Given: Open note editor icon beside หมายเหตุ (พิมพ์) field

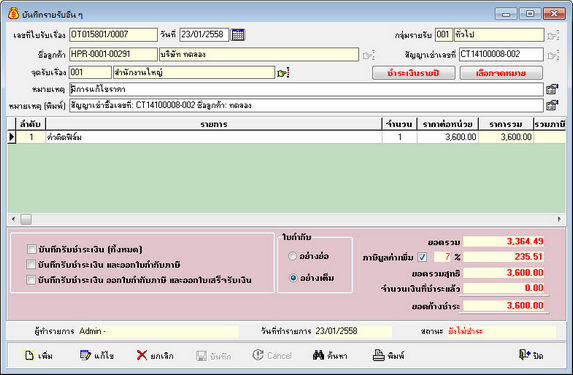Looking at the screenshot, I should click(x=552, y=106).
